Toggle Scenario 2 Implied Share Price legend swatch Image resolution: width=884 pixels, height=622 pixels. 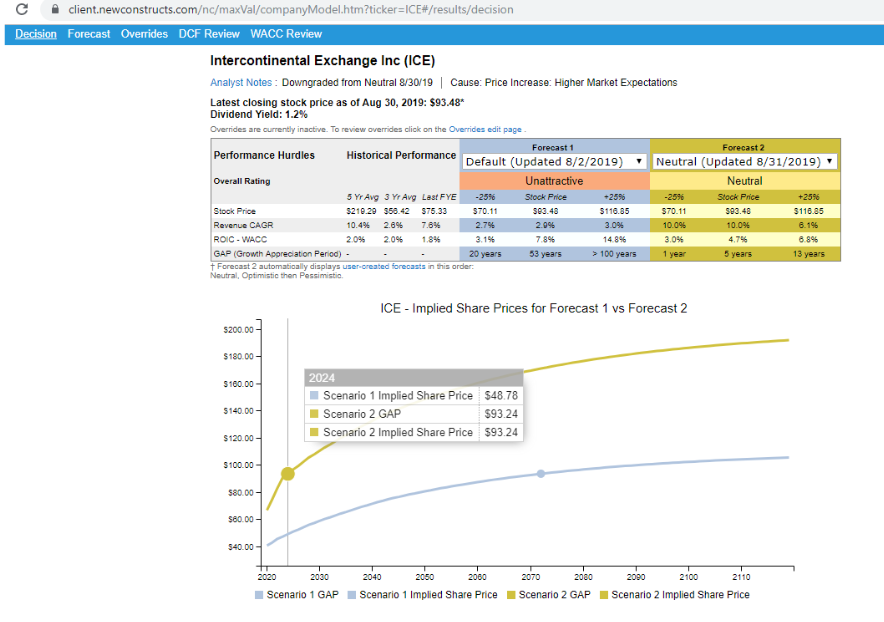604,595
